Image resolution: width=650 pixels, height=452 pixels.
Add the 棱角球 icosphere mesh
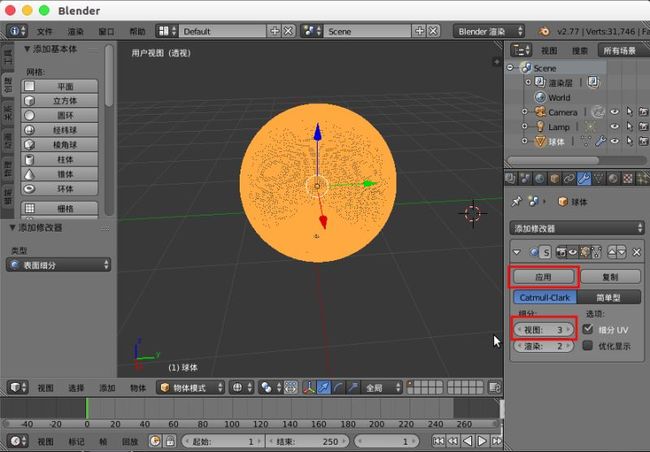pos(60,145)
